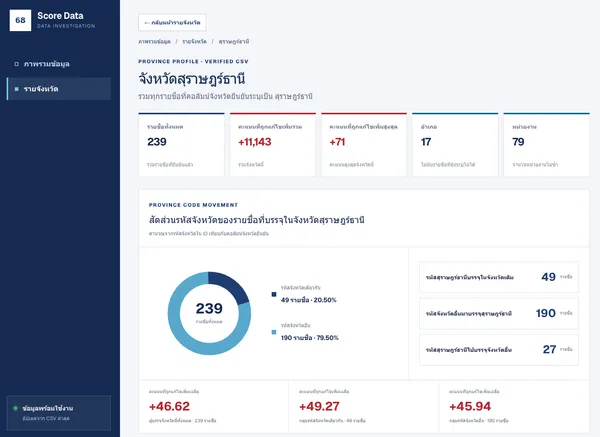Click the light blue legend swatch

click(x=274, y=332)
